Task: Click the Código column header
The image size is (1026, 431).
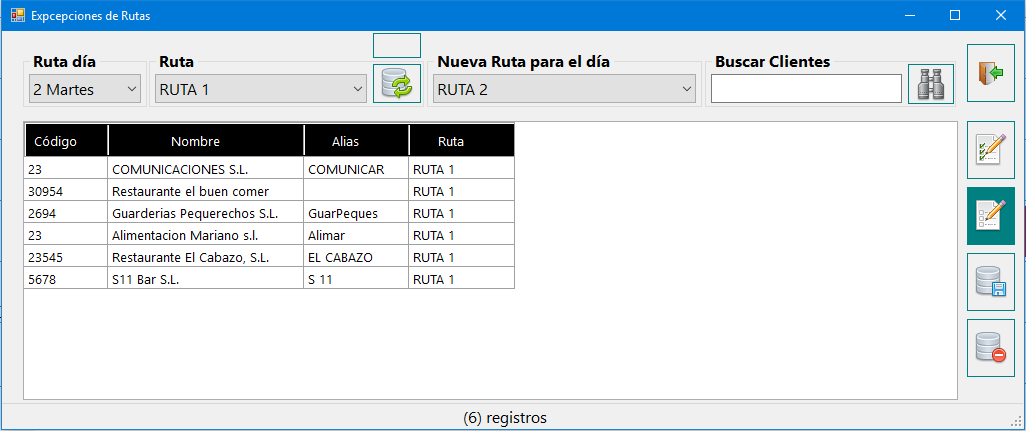Action: pos(66,141)
